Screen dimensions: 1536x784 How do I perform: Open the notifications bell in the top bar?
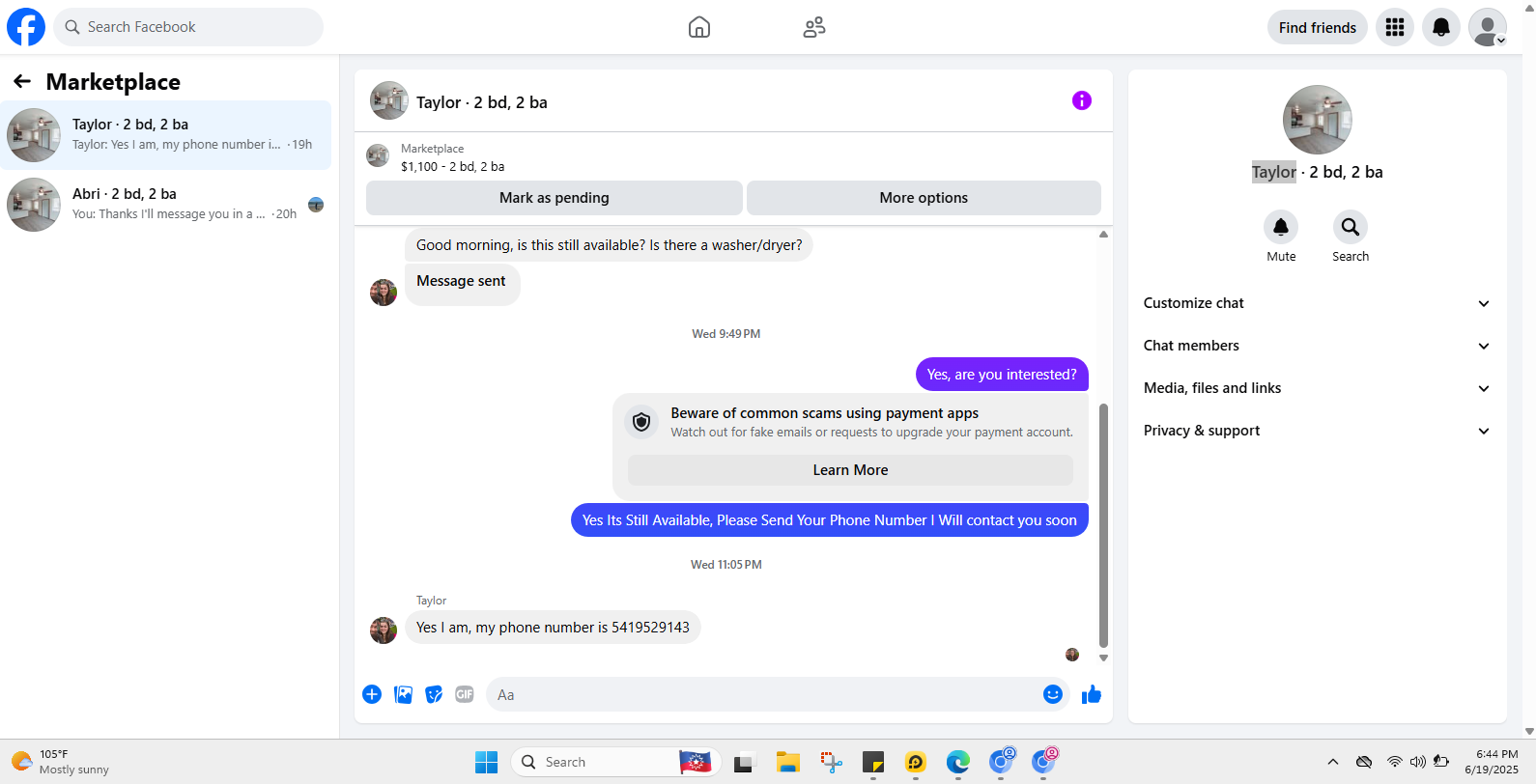tap(1441, 27)
